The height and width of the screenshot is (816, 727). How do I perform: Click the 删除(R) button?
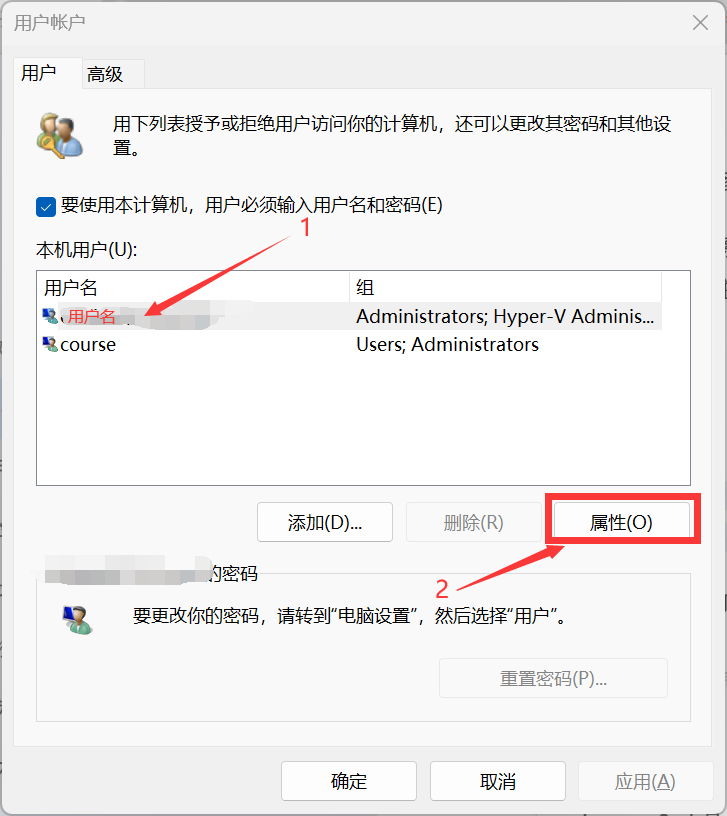pyautogui.click(x=474, y=522)
